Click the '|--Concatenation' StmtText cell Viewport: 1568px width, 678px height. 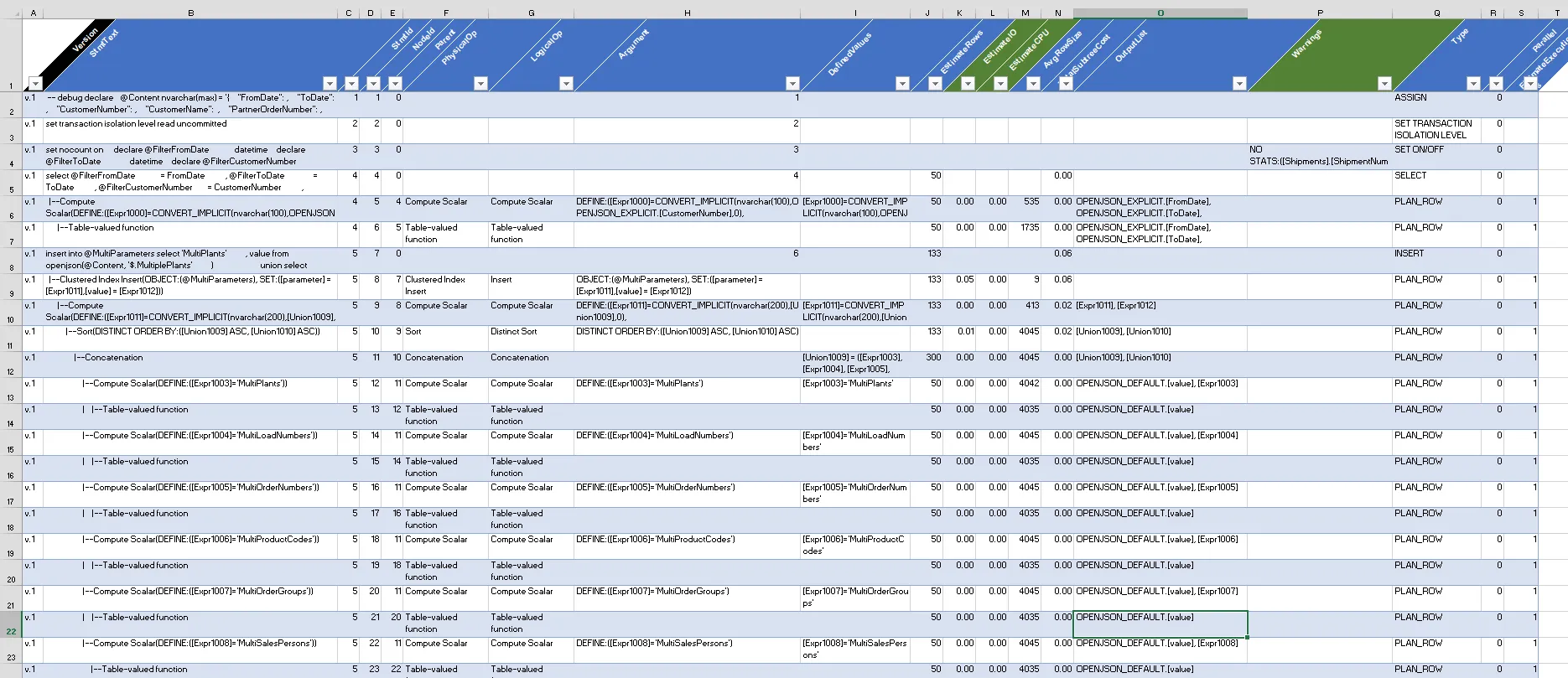point(191,365)
